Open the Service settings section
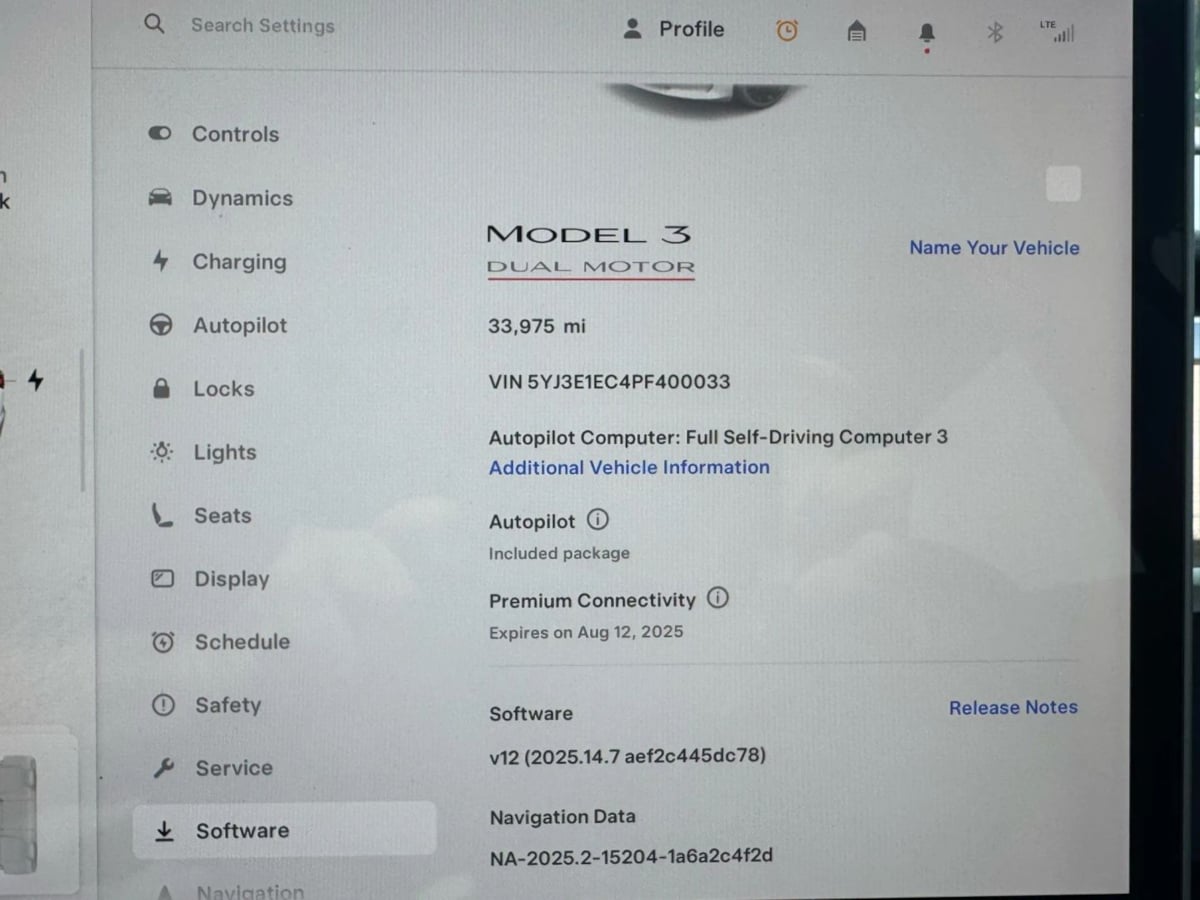 [x=233, y=768]
